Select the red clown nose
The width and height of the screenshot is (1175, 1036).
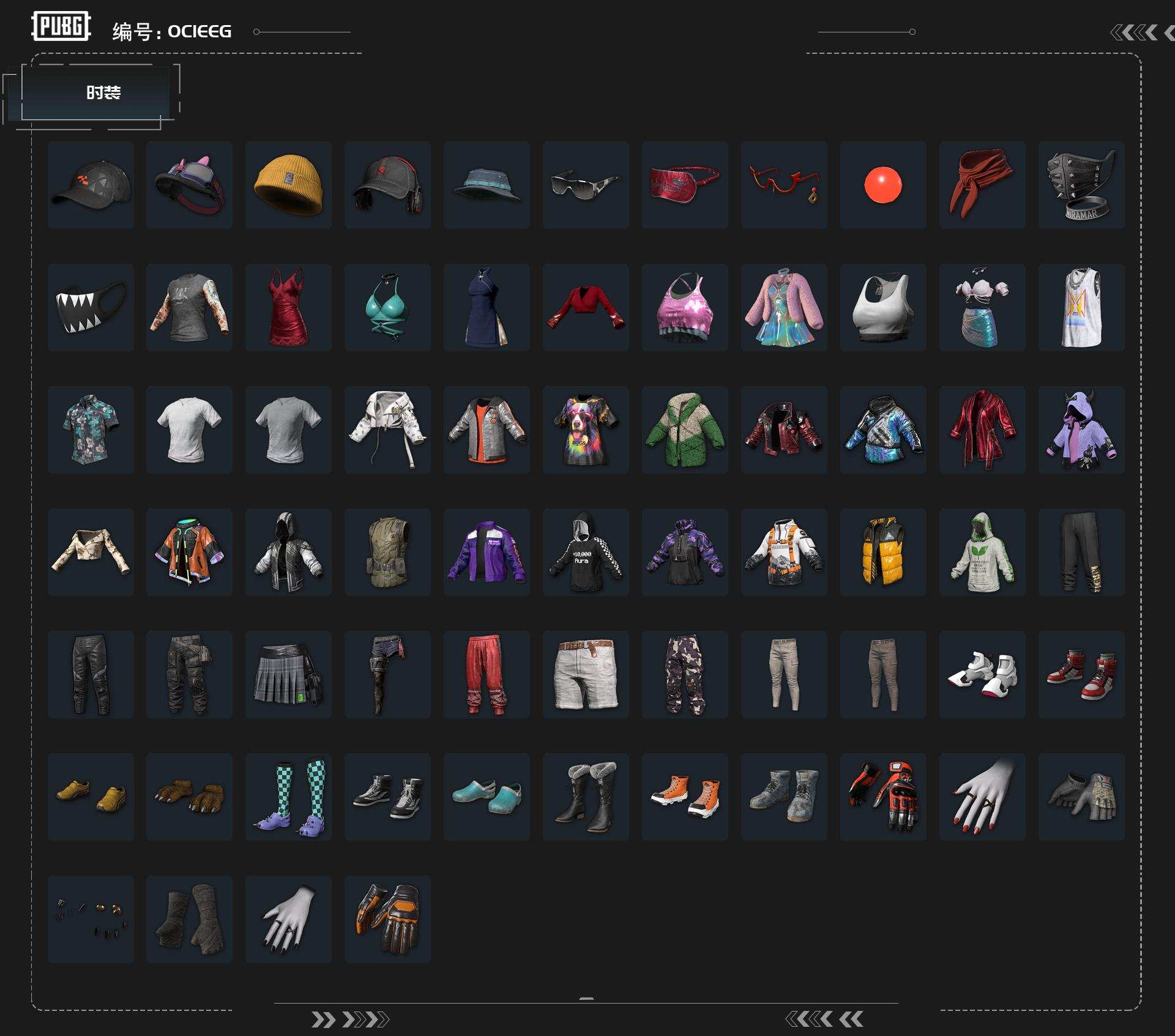883,185
